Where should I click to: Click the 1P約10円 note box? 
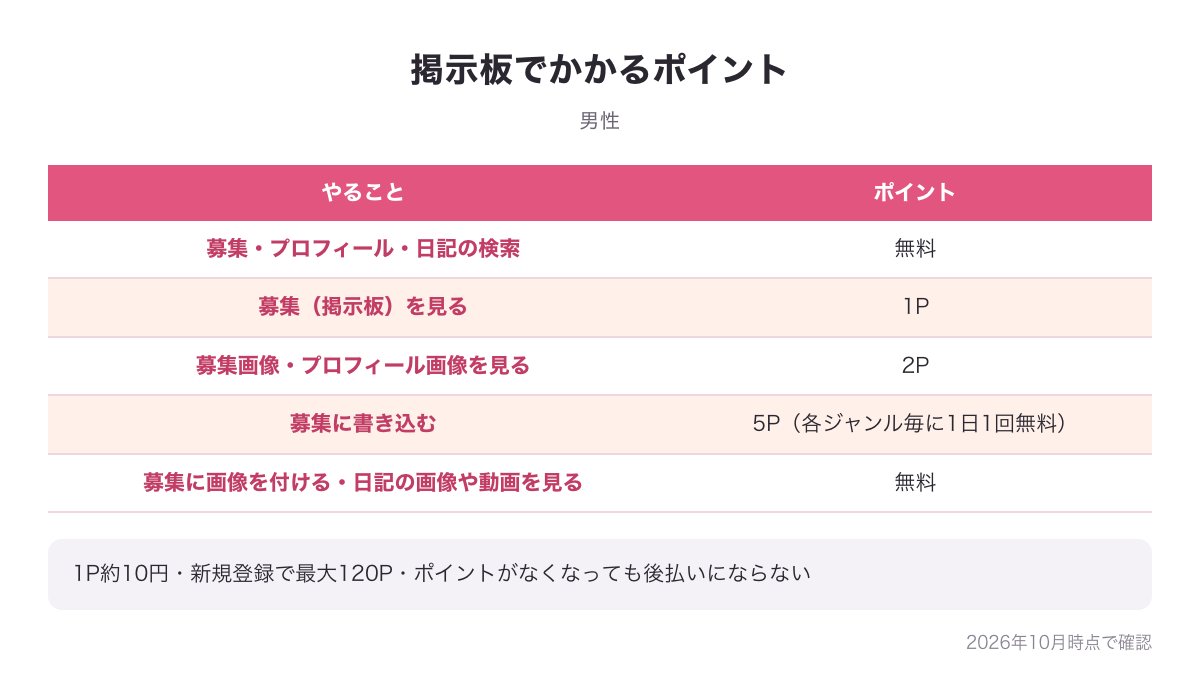point(600,574)
